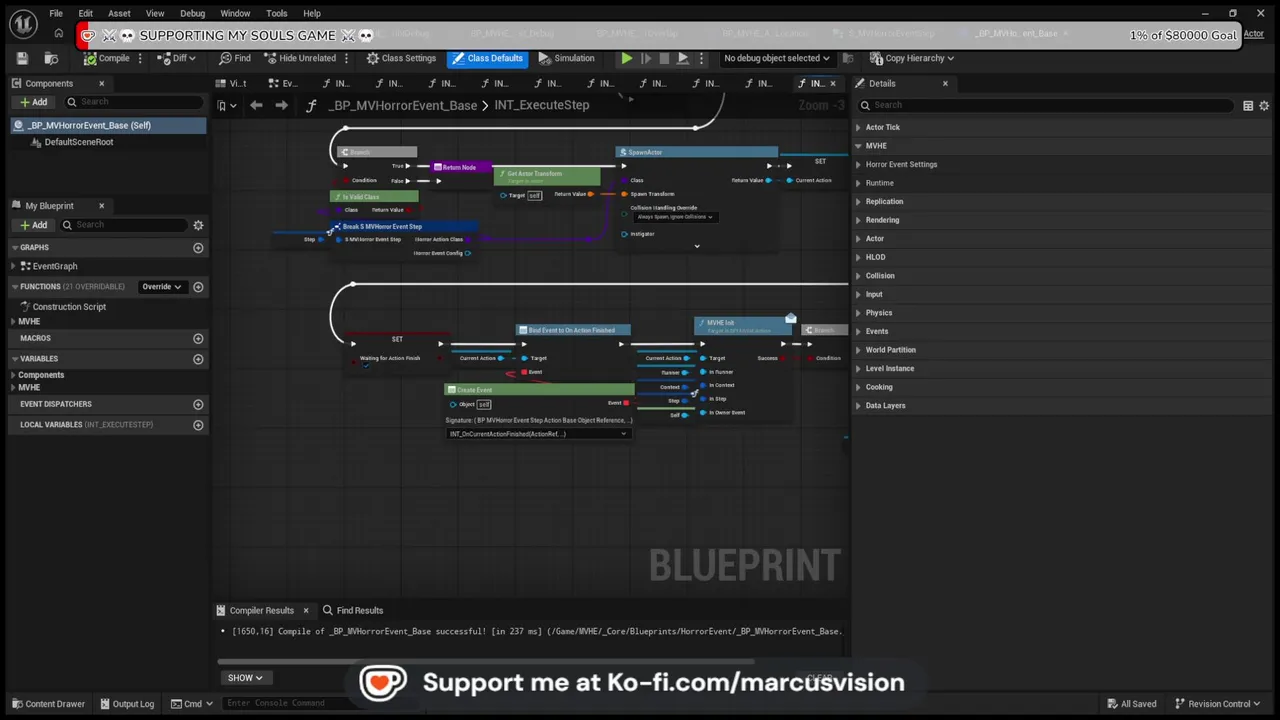Select _BP_MVHorrorEvent_Base (Self) component
This screenshot has width=1280, height=720.
pos(108,125)
